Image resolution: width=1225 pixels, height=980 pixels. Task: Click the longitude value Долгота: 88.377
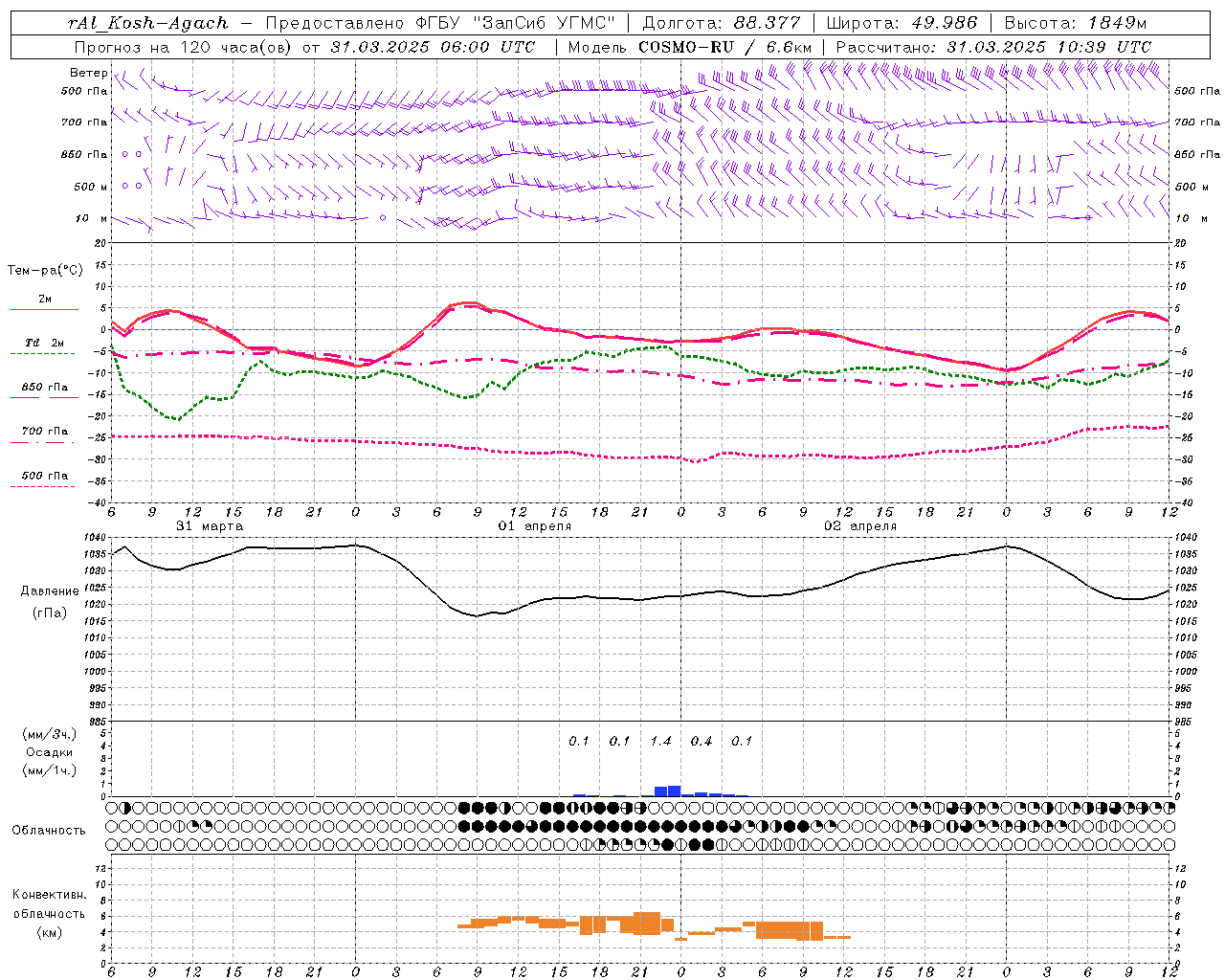723,23
